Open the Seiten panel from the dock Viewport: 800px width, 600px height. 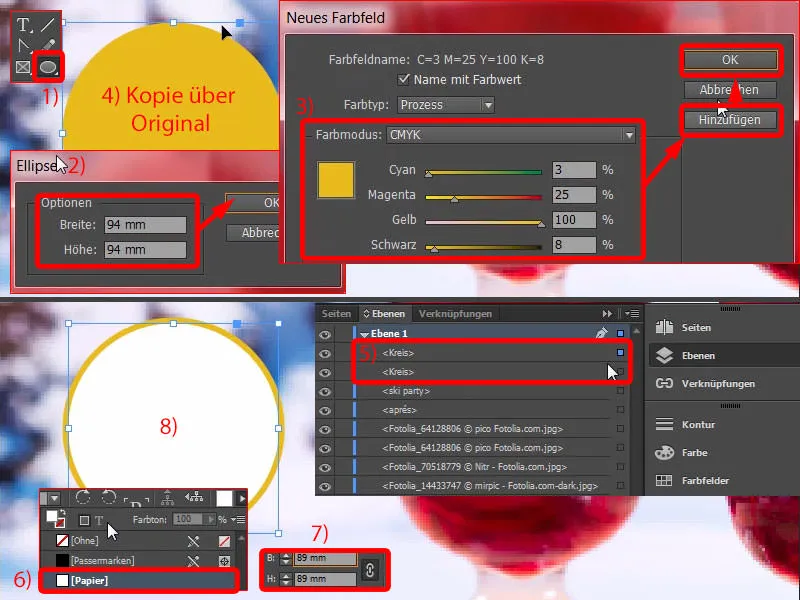click(x=684, y=328)
